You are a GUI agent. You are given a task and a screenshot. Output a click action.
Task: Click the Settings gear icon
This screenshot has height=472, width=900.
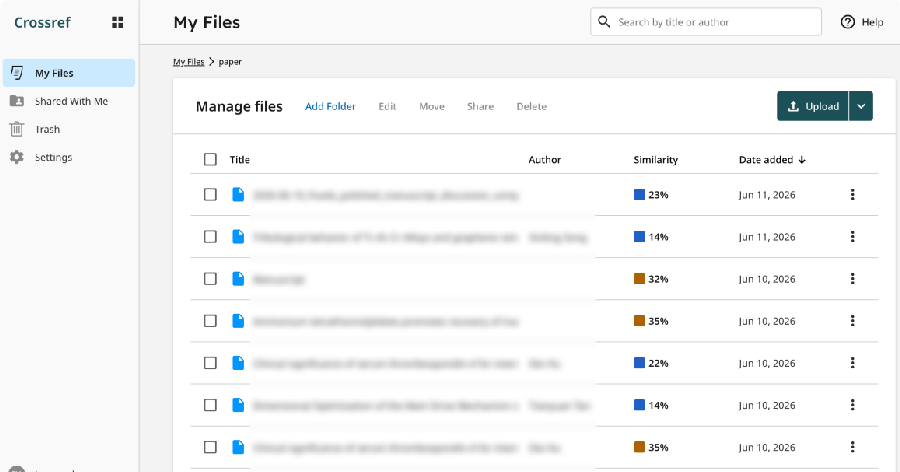[17, 157]
